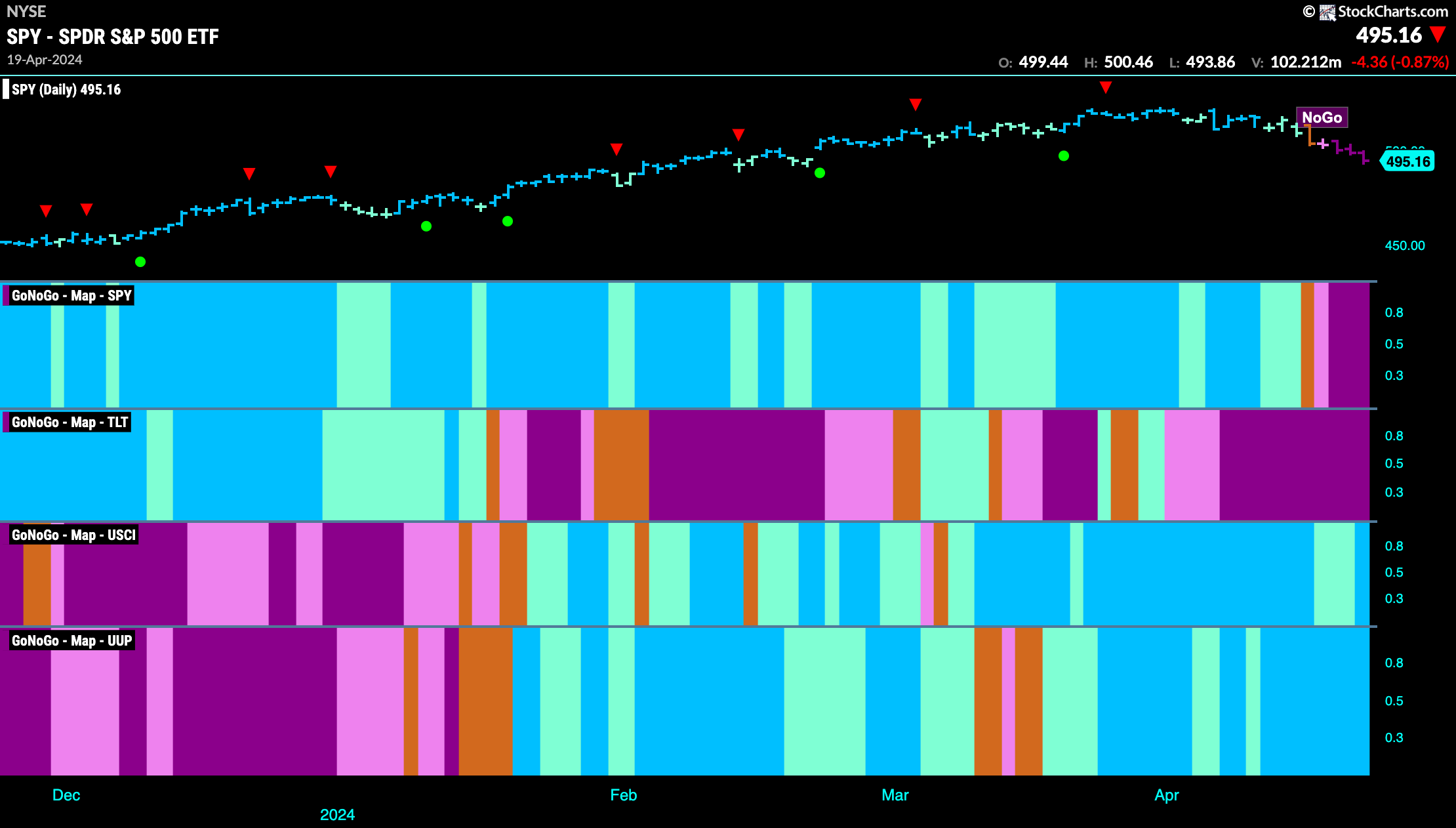The height and width of the screenshot is (828, 1456).
Task: Click the leftmost red triangle marker
Action: coord(46,211)
